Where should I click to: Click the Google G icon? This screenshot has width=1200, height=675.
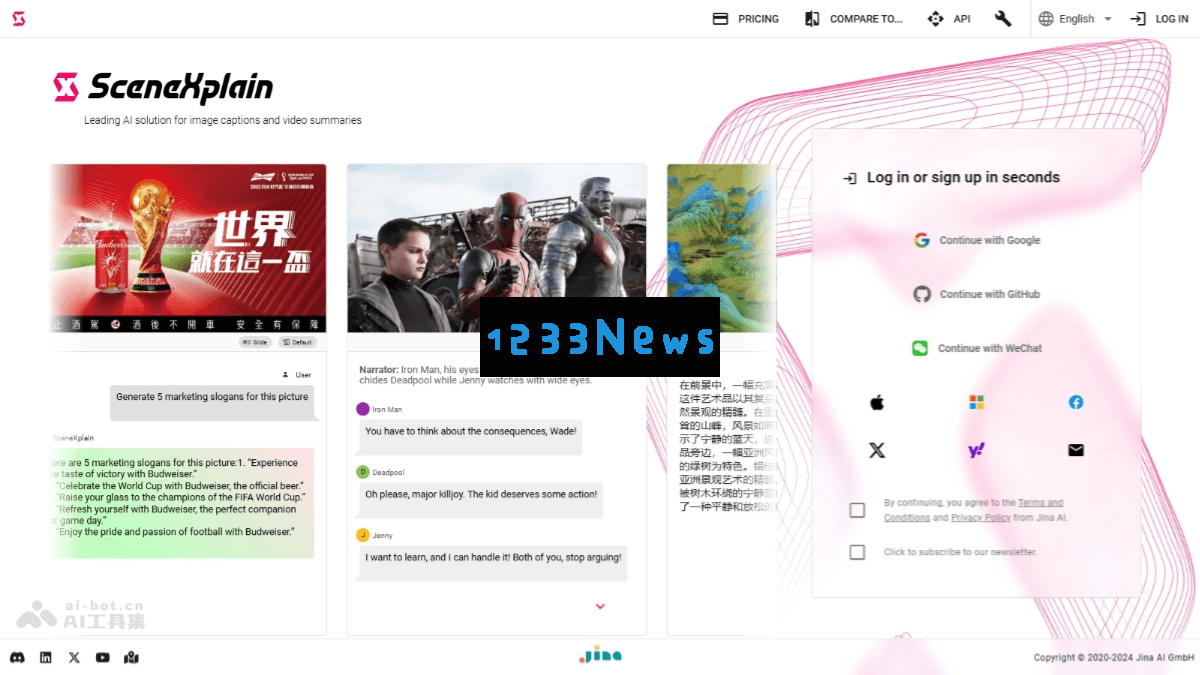pos(922,240)
